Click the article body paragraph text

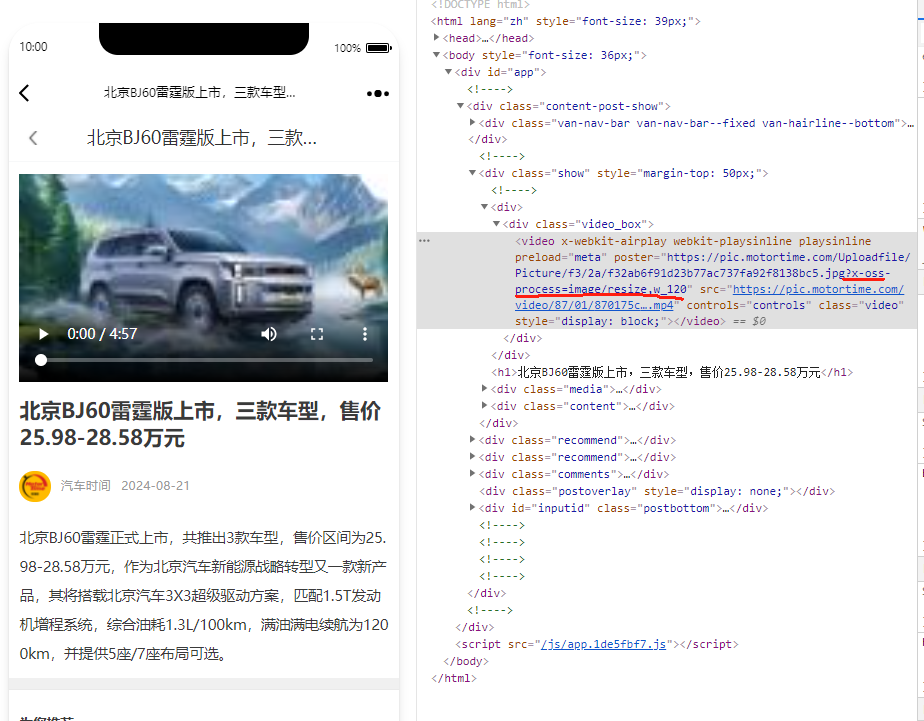point(204,596)
